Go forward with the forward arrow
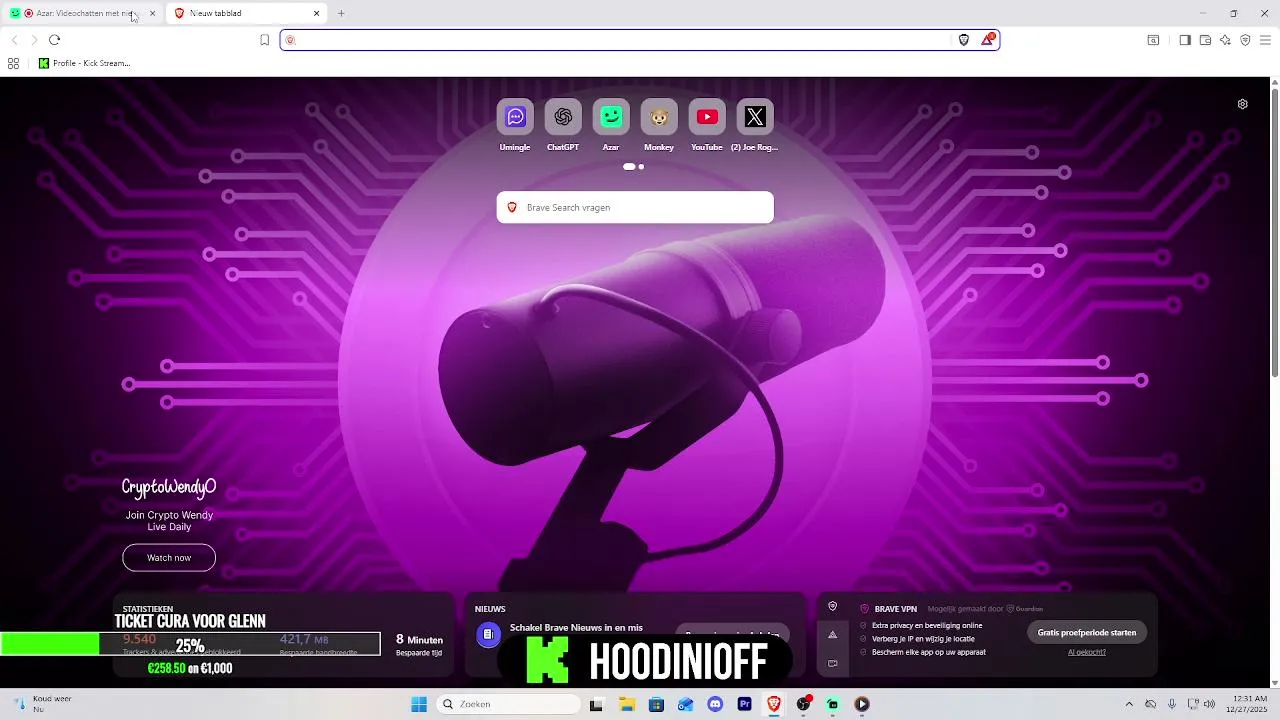 [34, 40]
